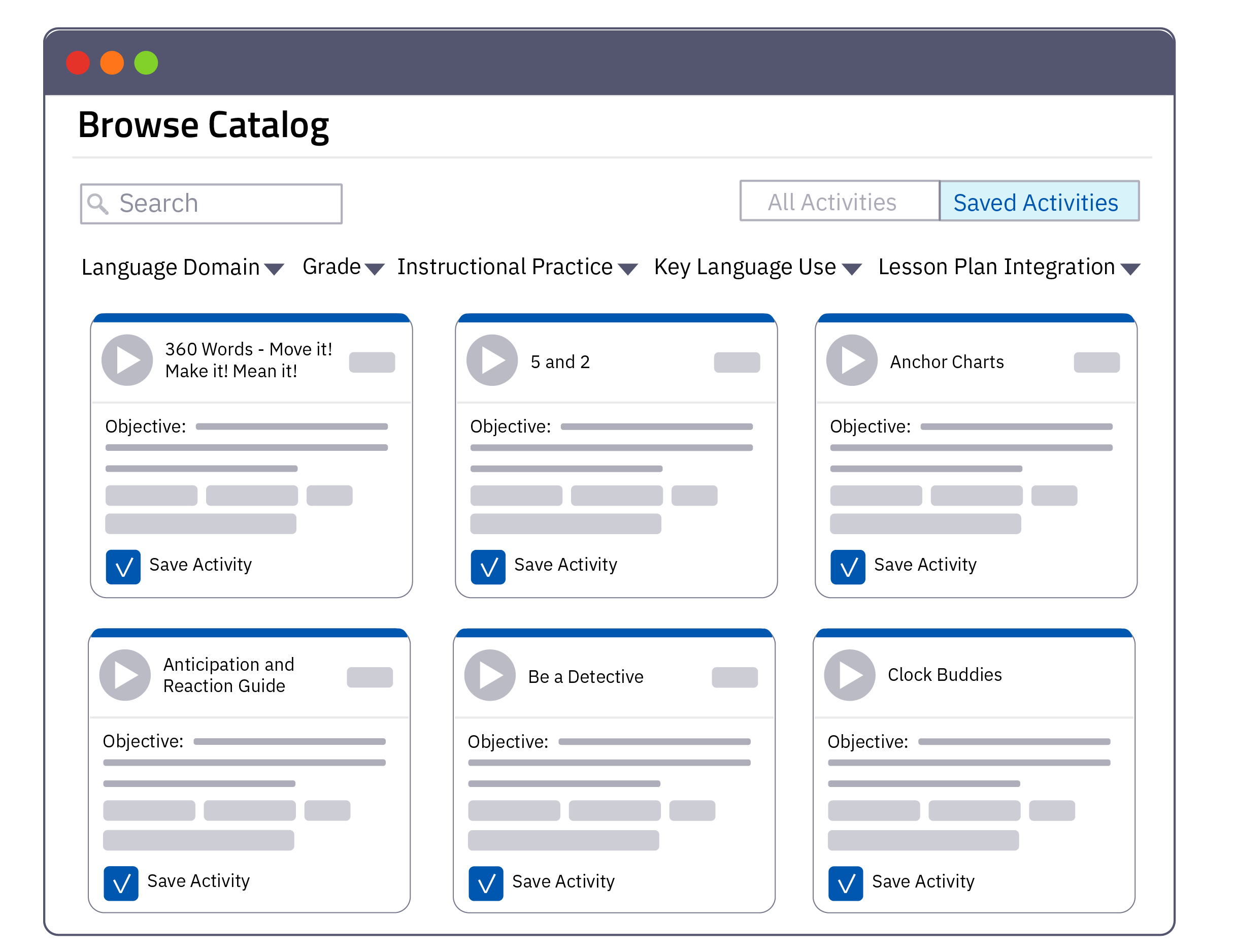Click the Search input field
Viewport: 1236px width, 952px height.
[x=226, y=204]
